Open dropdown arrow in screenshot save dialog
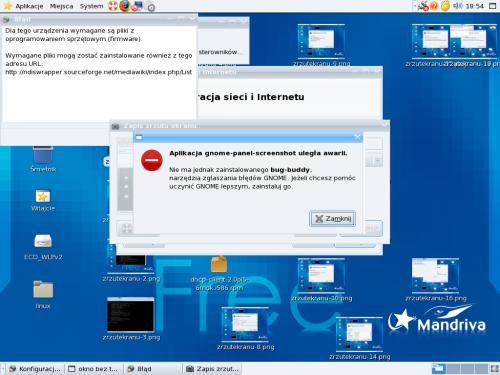This screenshot has width=500, height=375. (x=377, y=161)
